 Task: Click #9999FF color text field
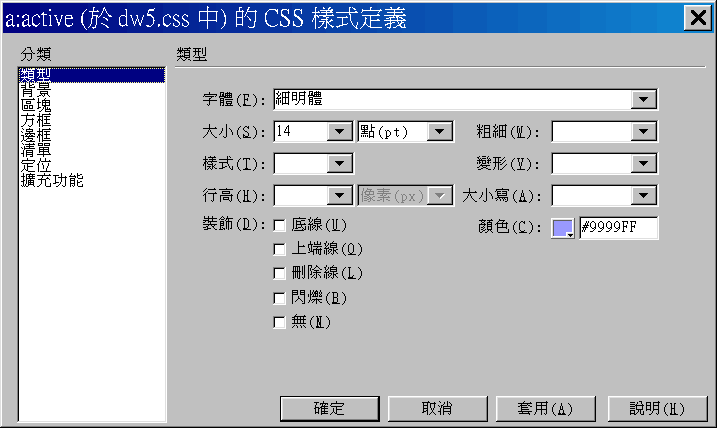coord(619,228)
